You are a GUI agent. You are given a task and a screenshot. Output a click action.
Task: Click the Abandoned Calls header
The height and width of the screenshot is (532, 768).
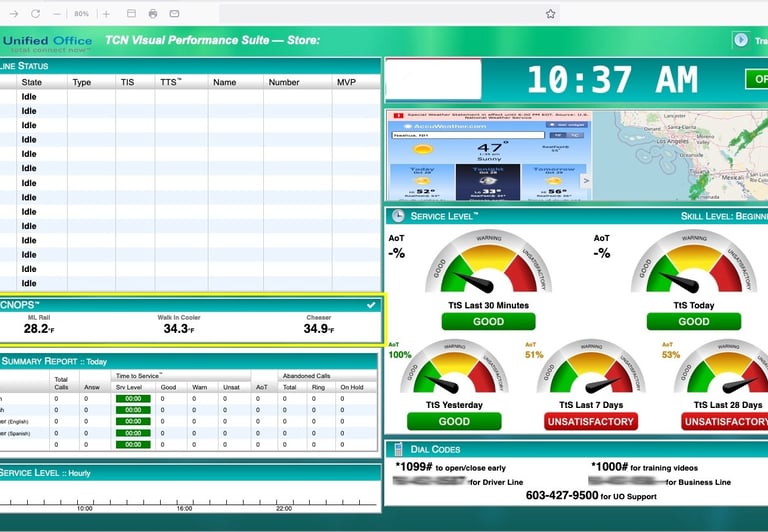tap(306, 376)
